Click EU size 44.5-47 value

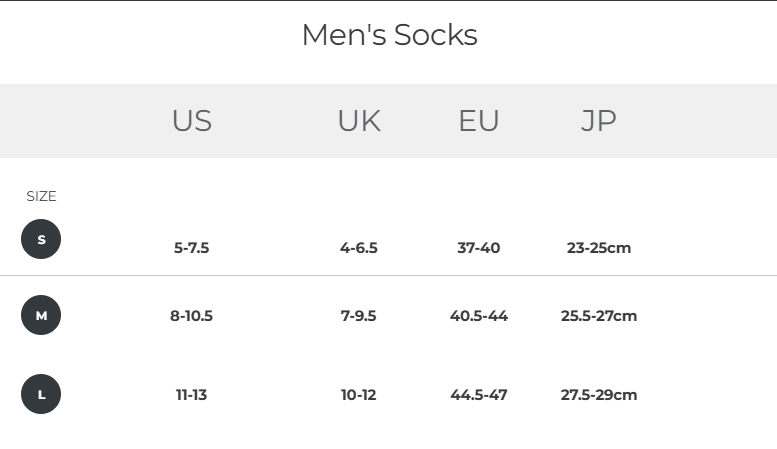click(x=479, y=395)
